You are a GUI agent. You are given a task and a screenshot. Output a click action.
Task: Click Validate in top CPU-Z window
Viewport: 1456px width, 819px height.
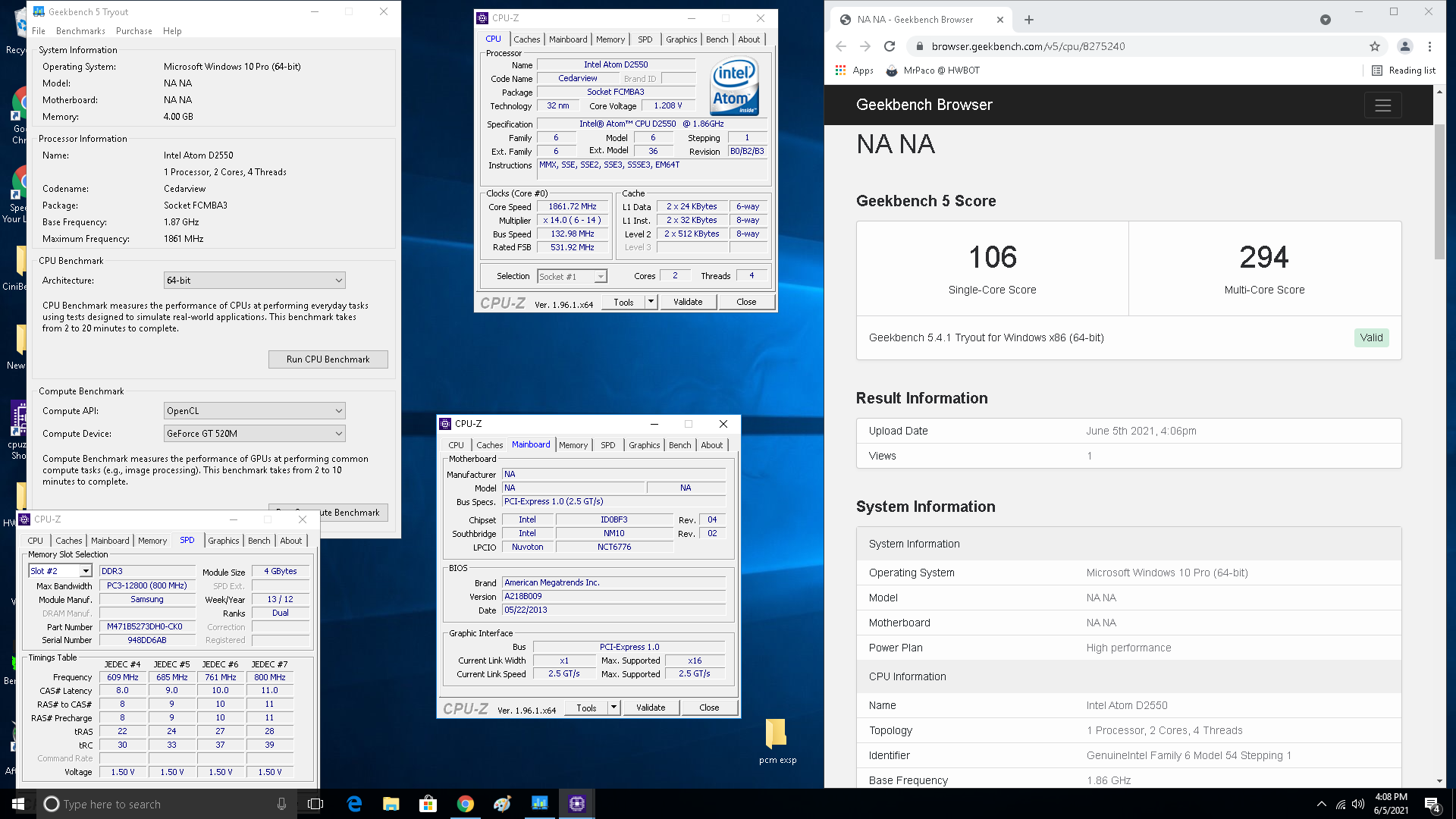click(688, 302)
